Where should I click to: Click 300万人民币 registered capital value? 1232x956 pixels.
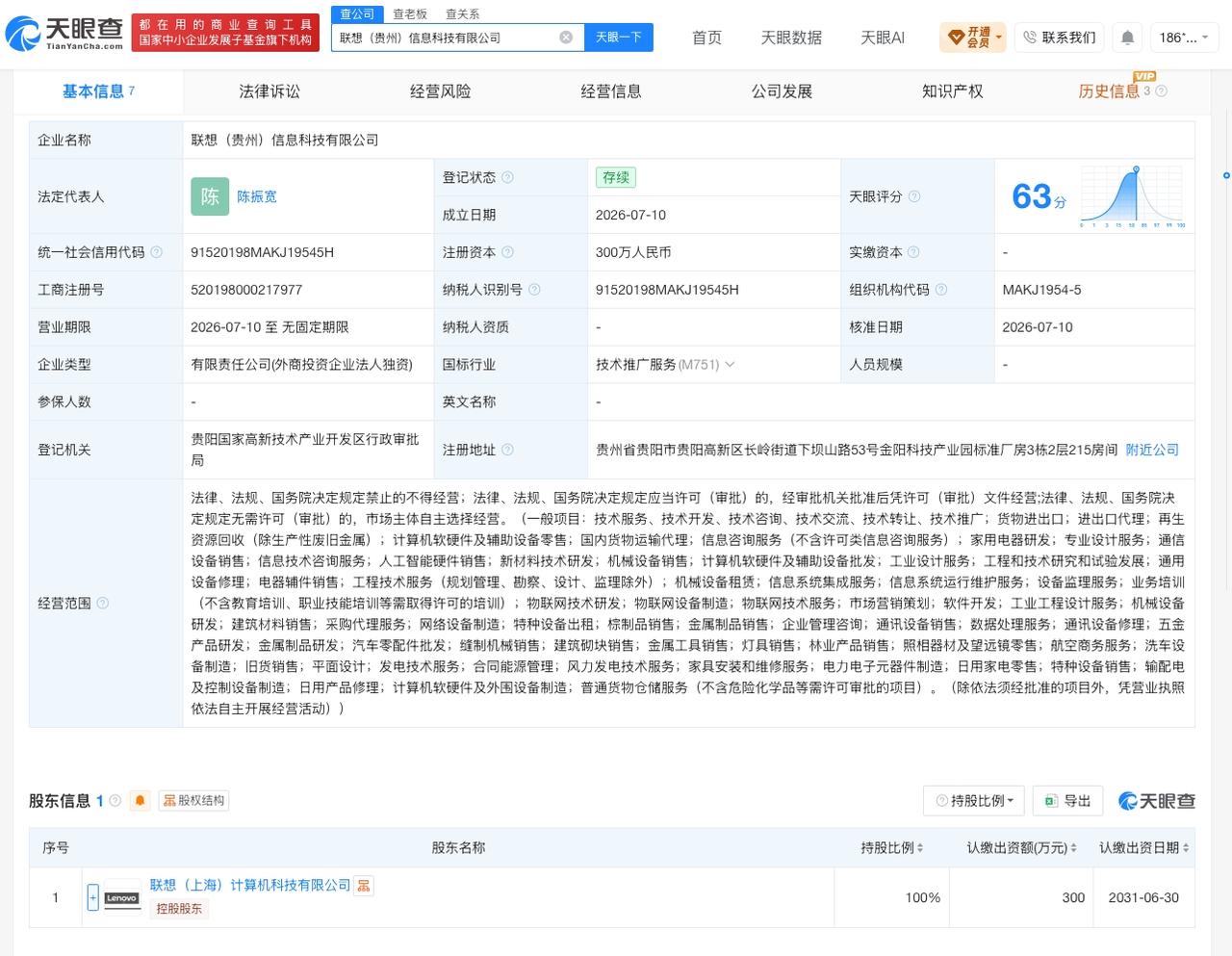coord(633,252)
